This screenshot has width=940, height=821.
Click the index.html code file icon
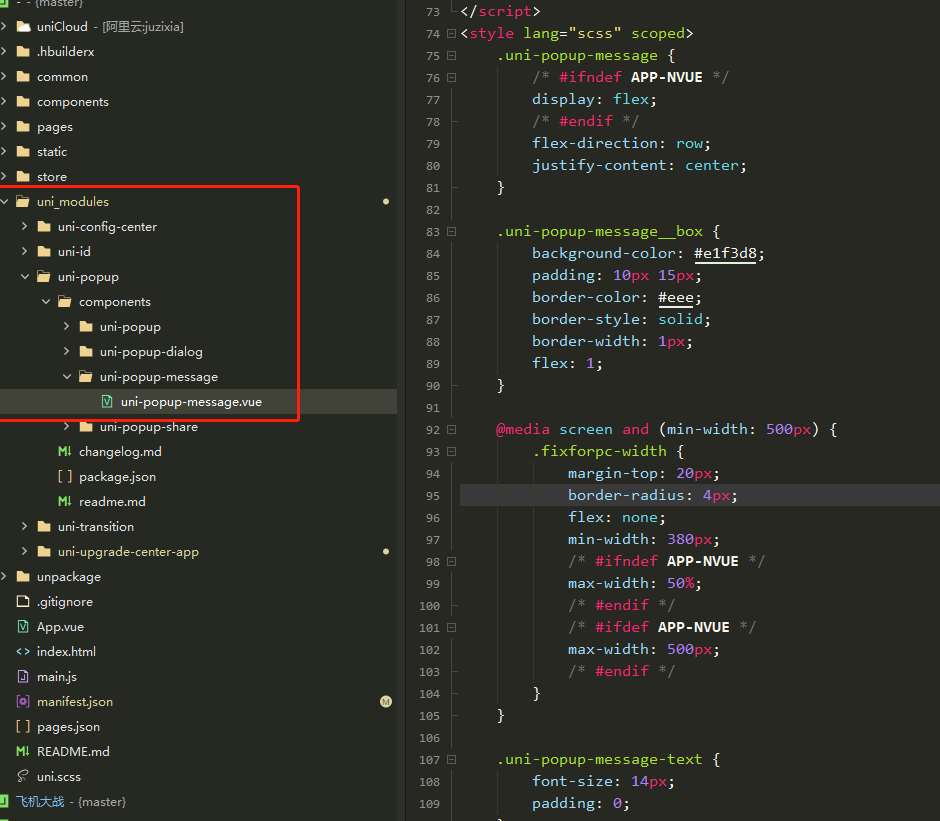click(23, 652)
